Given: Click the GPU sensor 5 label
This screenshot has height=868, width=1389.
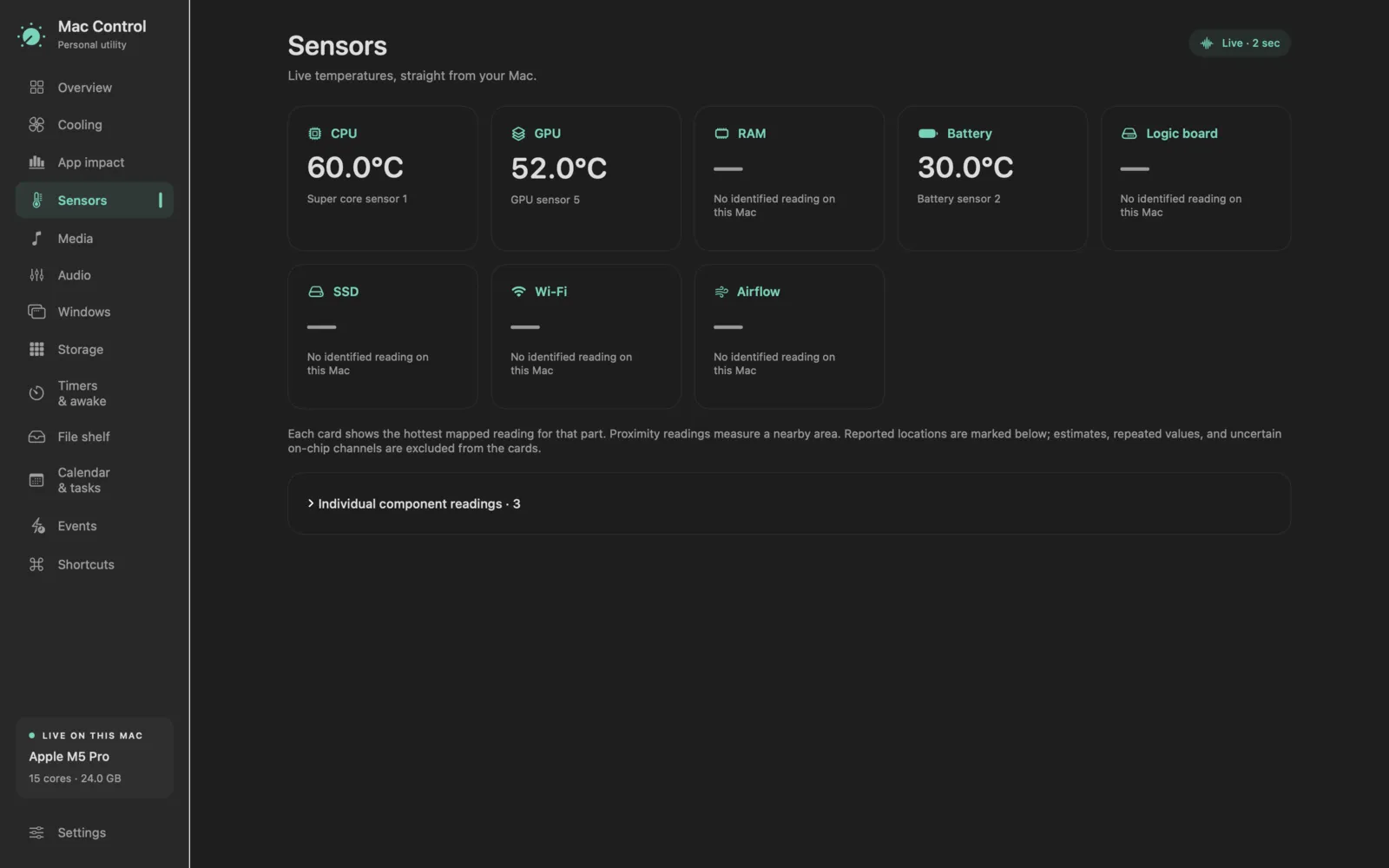Looking at the screenshot, I should pos(545,200).
